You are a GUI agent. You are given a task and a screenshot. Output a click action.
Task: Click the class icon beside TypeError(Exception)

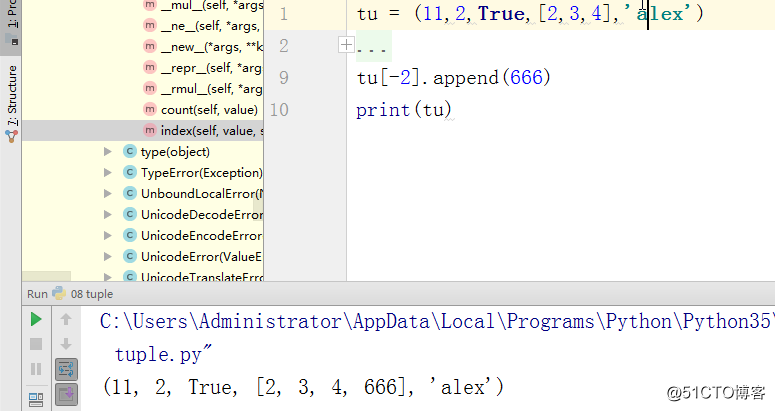click(129, 172)
